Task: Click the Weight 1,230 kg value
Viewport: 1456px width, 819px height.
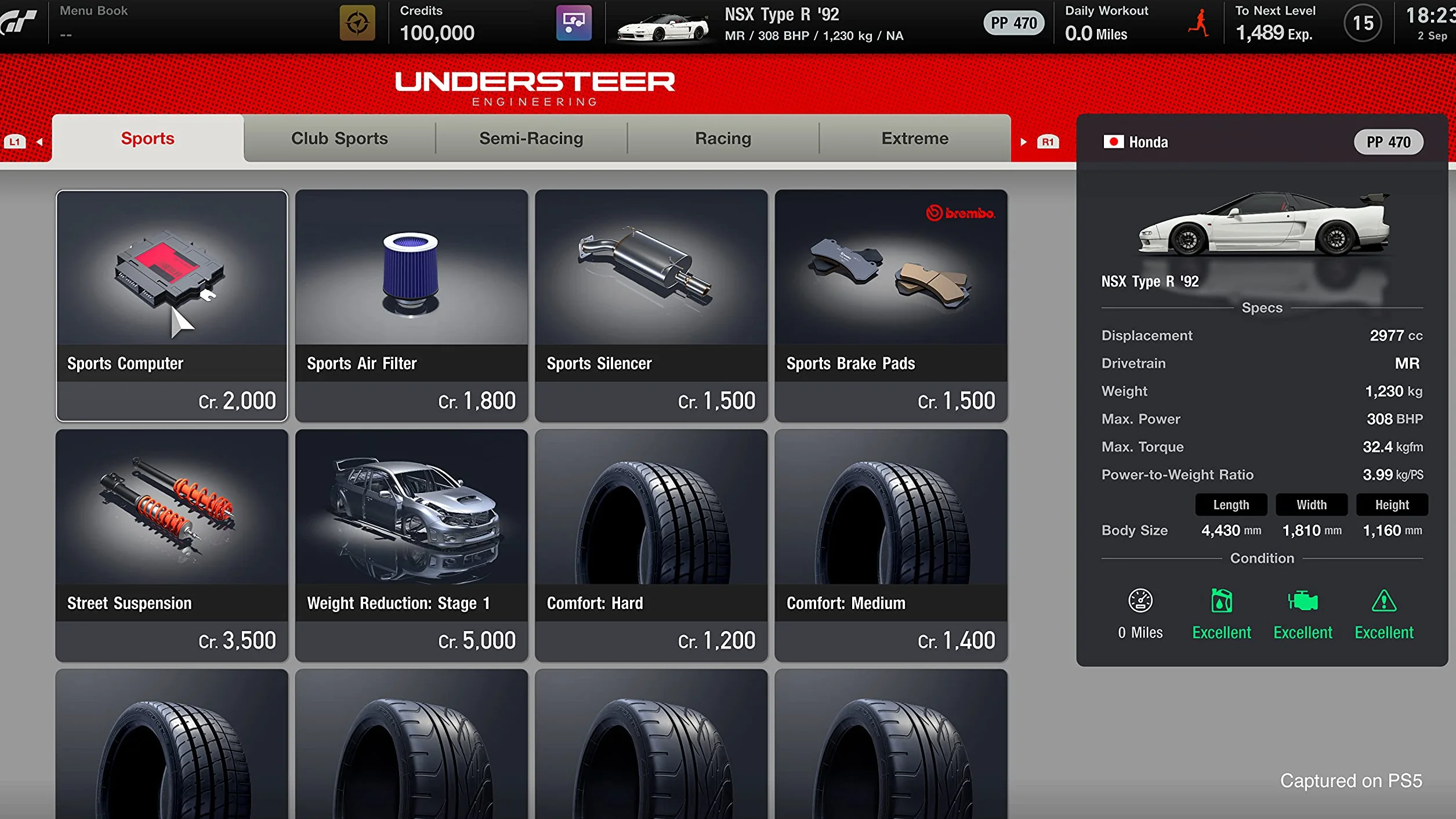Action: (1393, 391)
